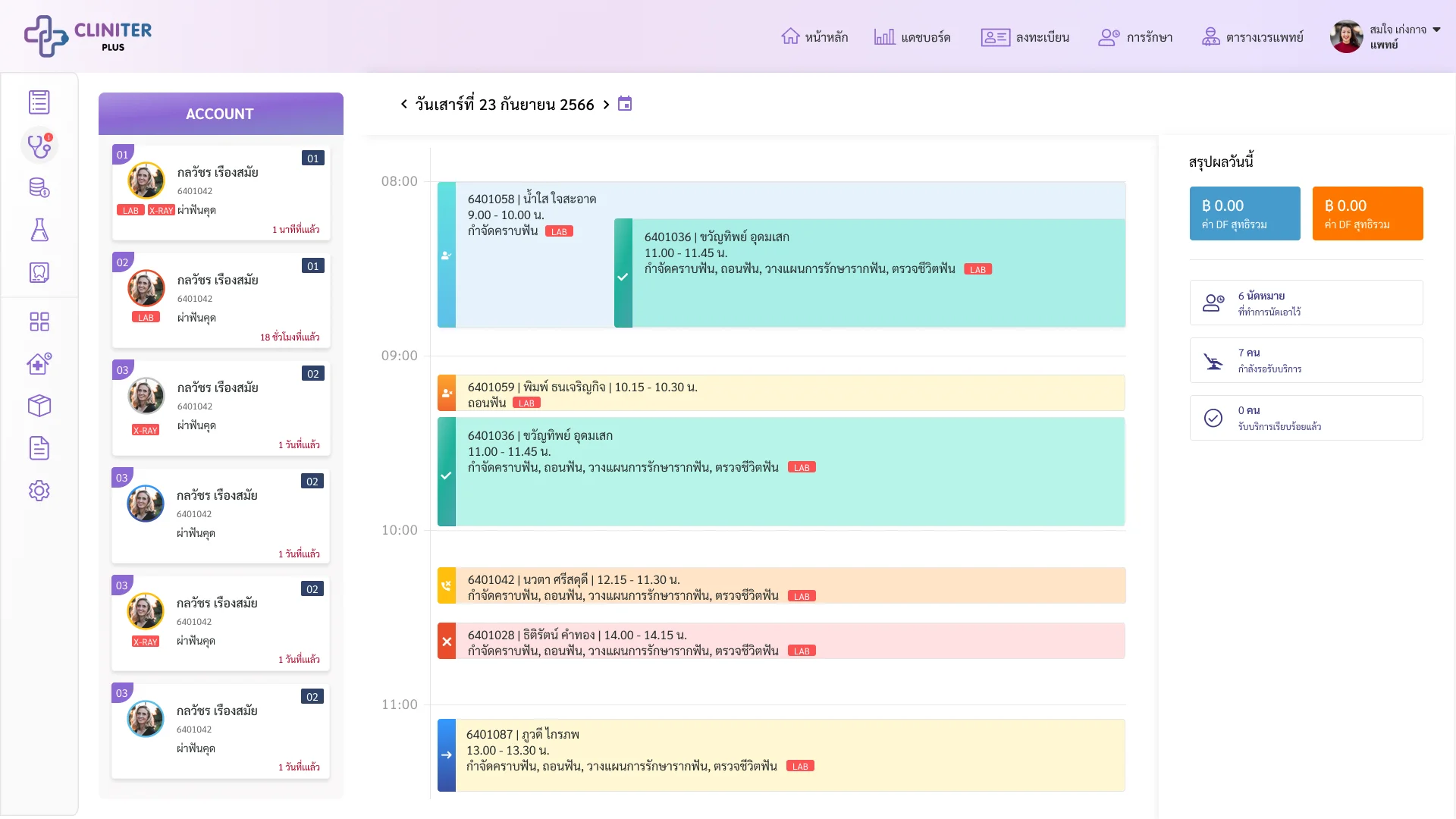This screenshot has height=819, width=1456.
Task: Click the inventory box sidebar icon
Action: 39,406
